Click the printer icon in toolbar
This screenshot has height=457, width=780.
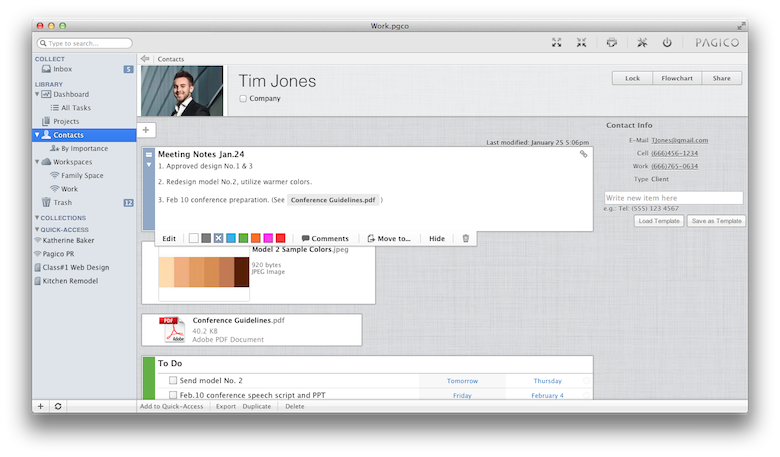tap(611, 43)
